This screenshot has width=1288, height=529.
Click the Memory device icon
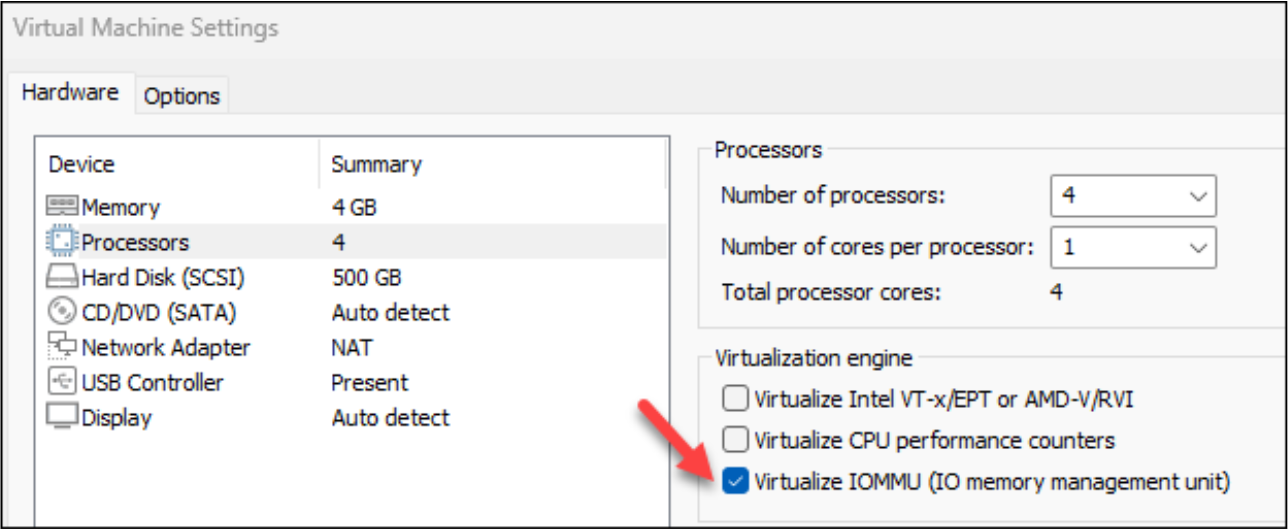(x=63, y=207)
